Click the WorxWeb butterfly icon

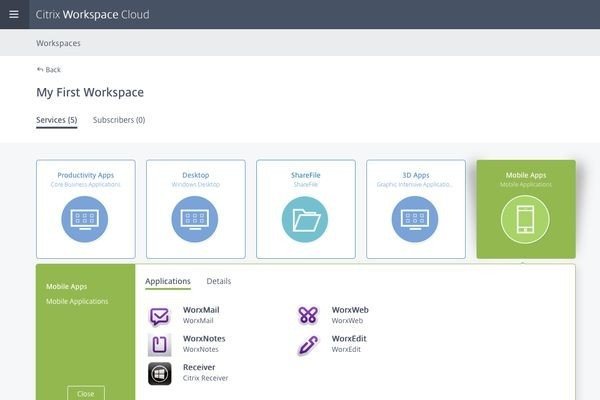coord(308,316)
